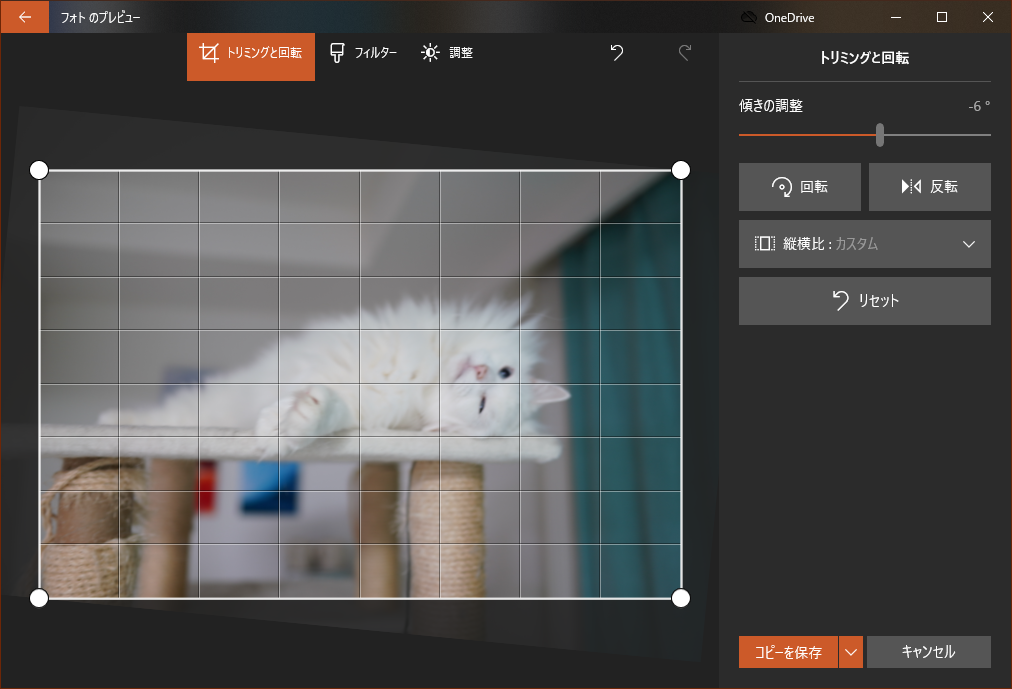
Task: Maximize the Photos window
Action: pyautogui.click(x=942, y=17)
